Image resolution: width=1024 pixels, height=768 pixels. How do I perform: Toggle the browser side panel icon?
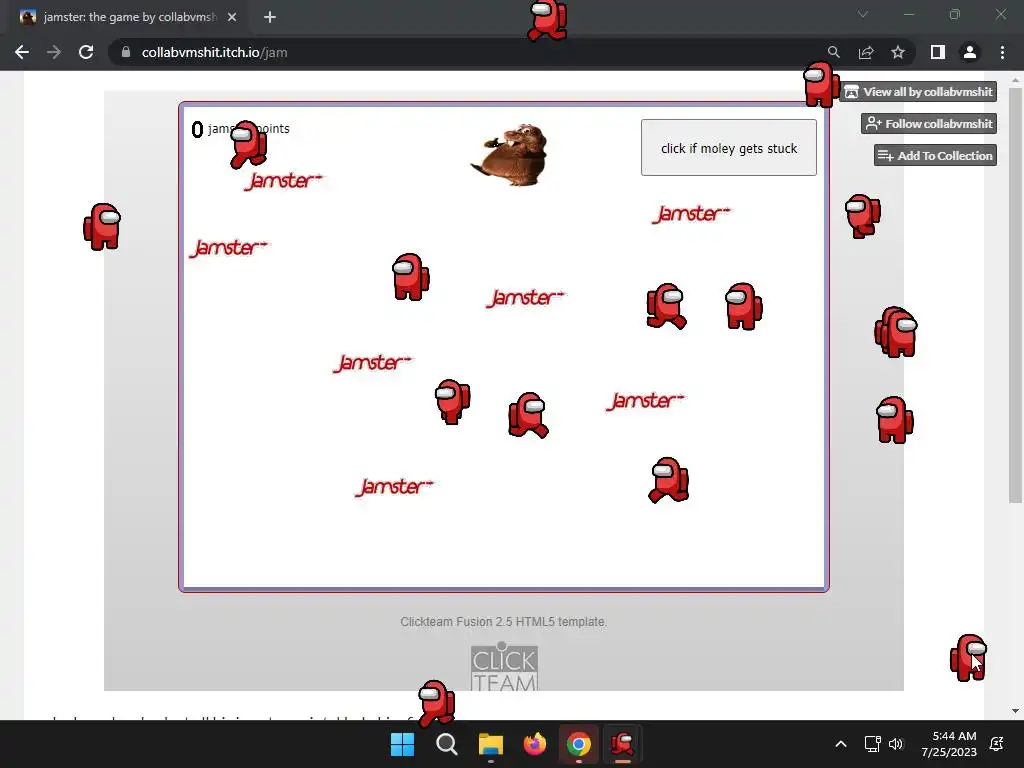click(x=938, y=52)
